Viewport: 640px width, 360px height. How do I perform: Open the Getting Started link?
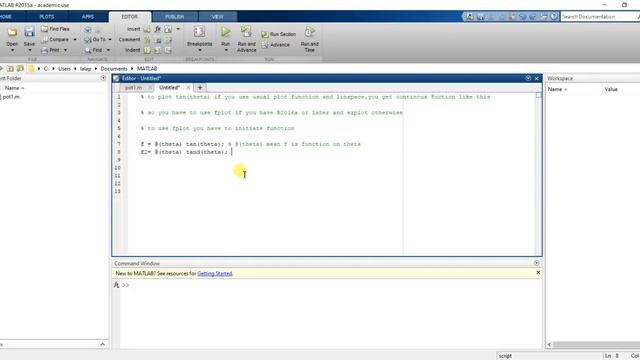(215, 273)
